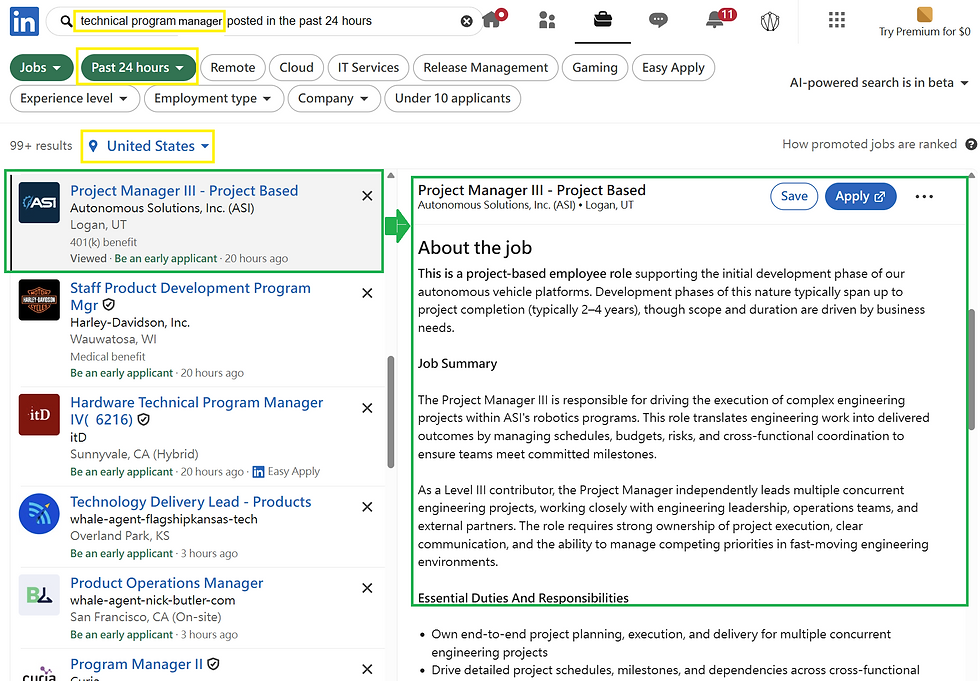Click Autonomous Solutions ASI company logo

click(39, 202)
